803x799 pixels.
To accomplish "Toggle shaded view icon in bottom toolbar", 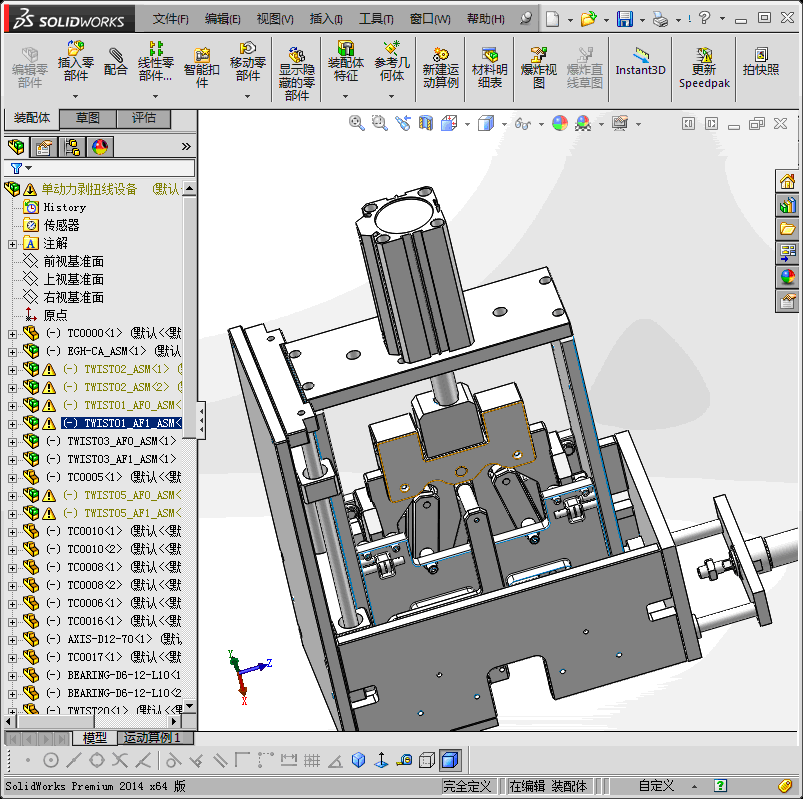I will coord(450,760).
